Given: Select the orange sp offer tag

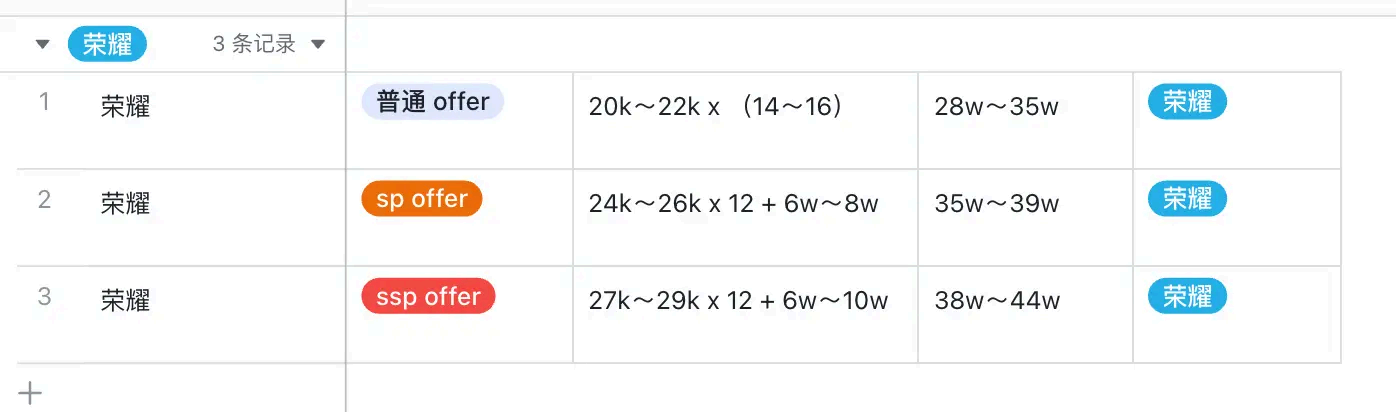Looking at the screenshot, I should pyautogui.click(x=421, y=199).
